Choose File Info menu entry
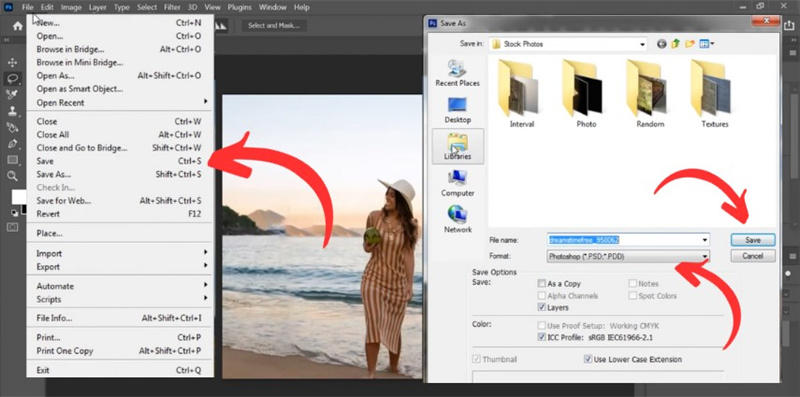Image resolution: width=800 pixels, height=397 pixels. [x=119, y=318]
